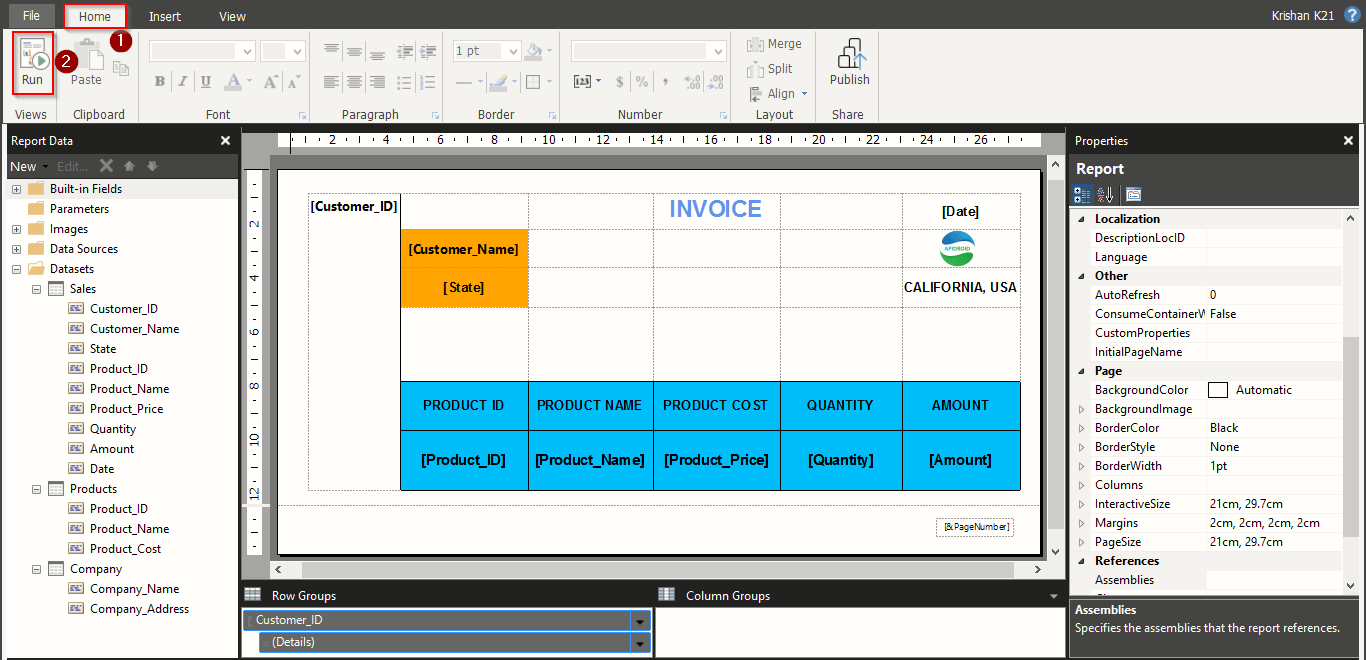
Task: Split the selected cell
Action: (x=770, y=68)
